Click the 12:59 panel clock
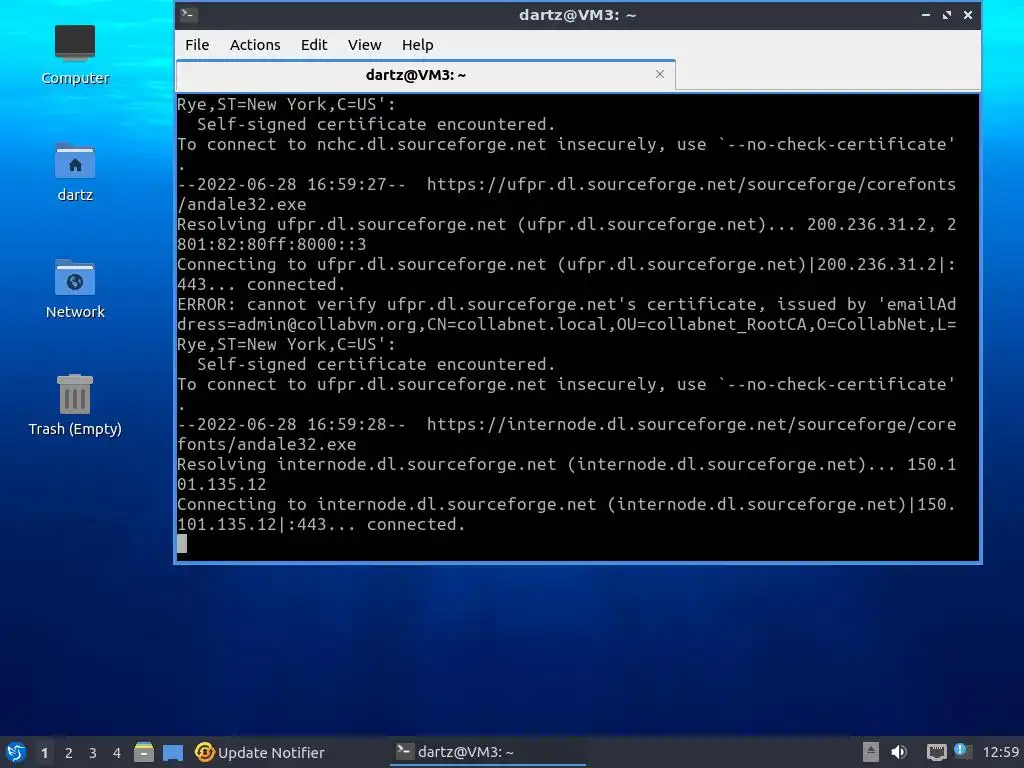The width and height of the screenshot is (1024, 768). (x=1000, y=752)
